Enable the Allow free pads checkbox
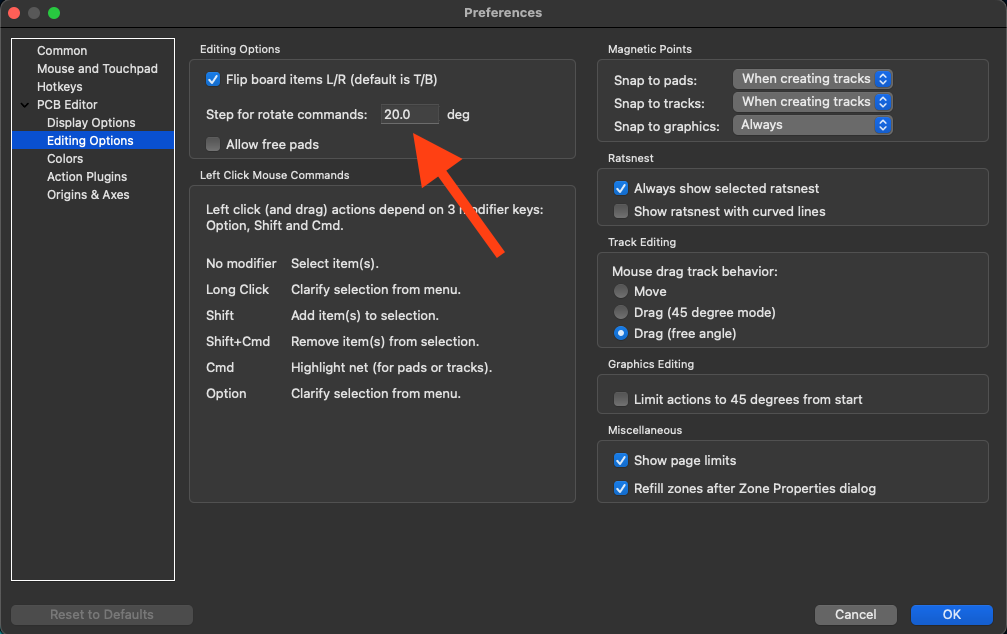 pos(213,144)
